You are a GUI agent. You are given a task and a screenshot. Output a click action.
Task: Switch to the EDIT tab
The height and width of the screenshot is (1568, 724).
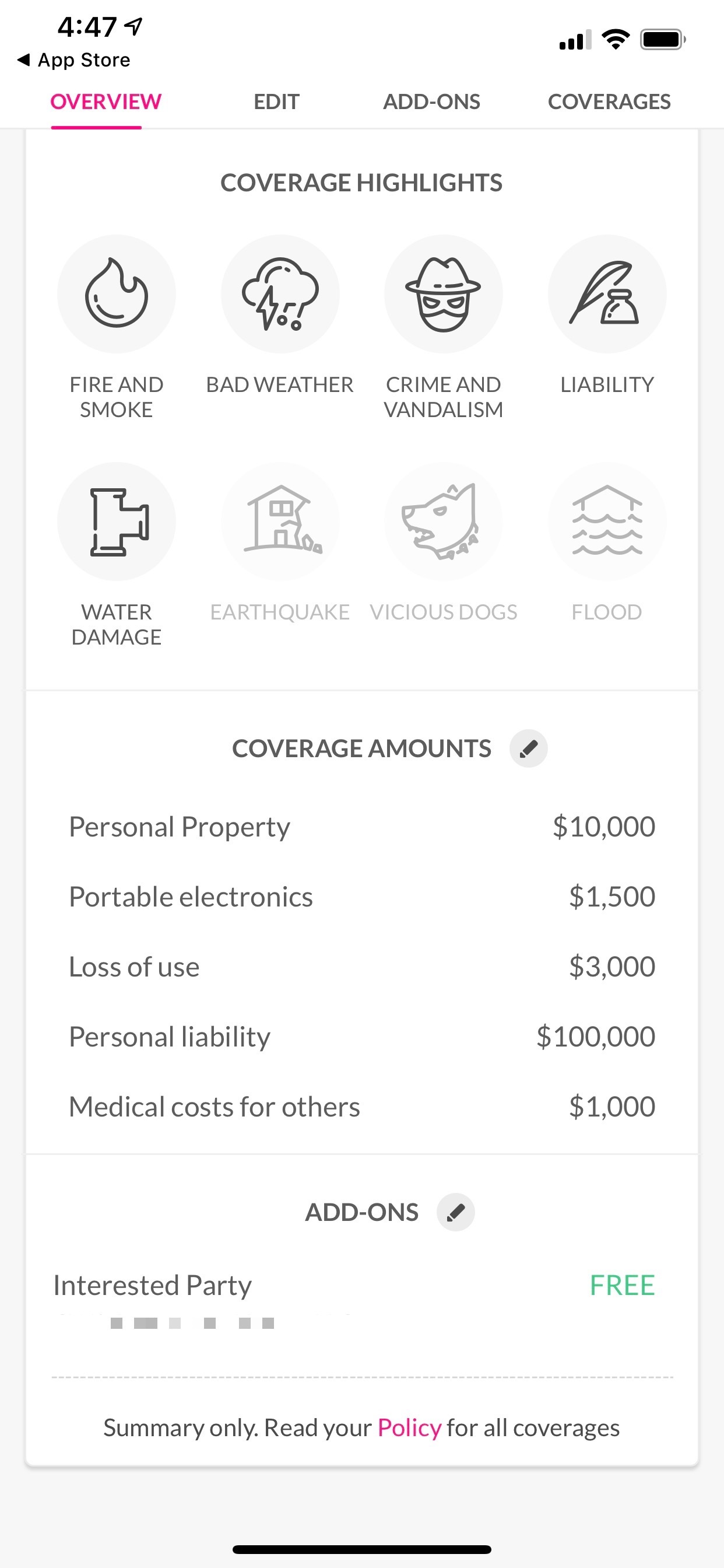click(276, 101)
